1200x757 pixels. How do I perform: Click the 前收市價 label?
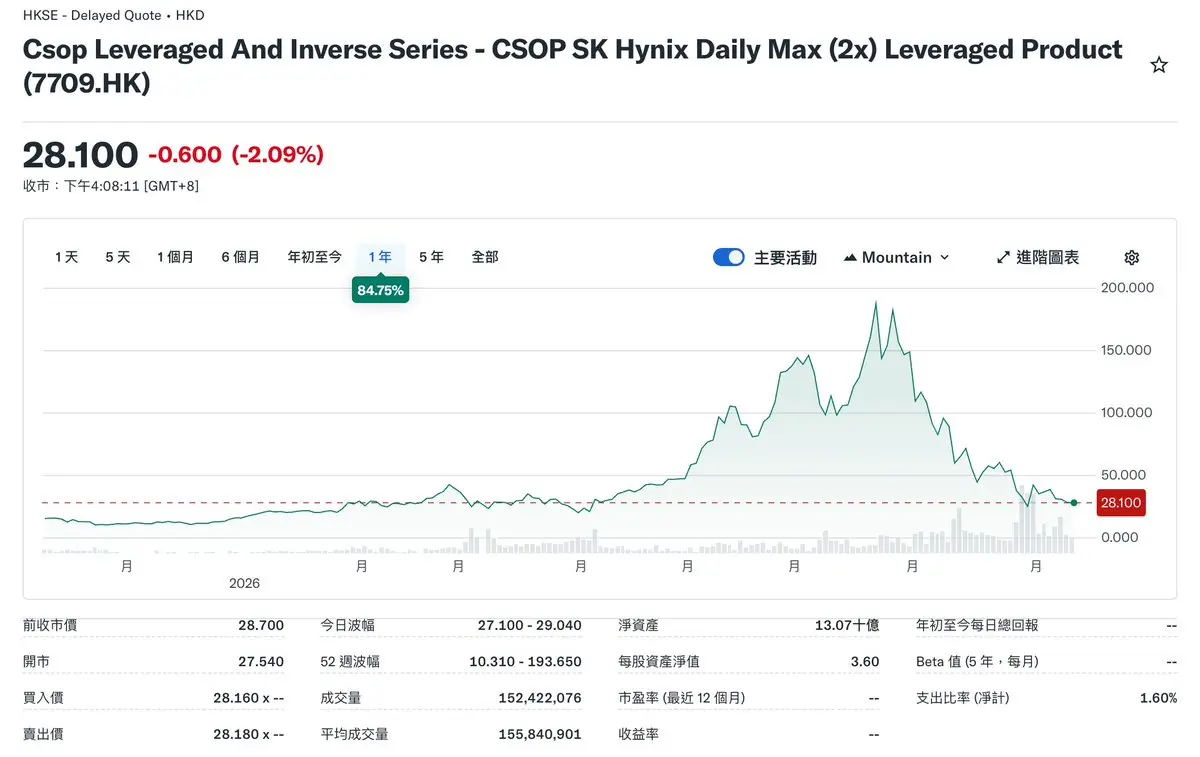(x=50, y=626)
